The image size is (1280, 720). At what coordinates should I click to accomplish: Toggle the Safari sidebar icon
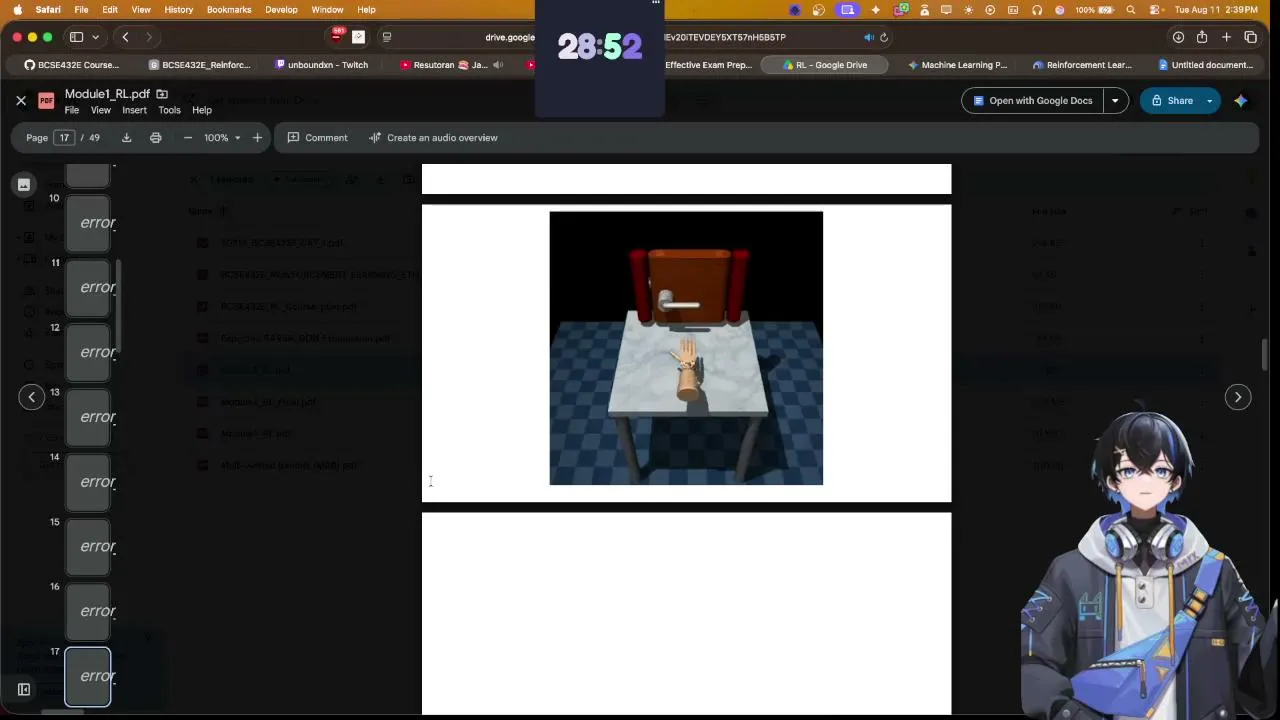76,37
